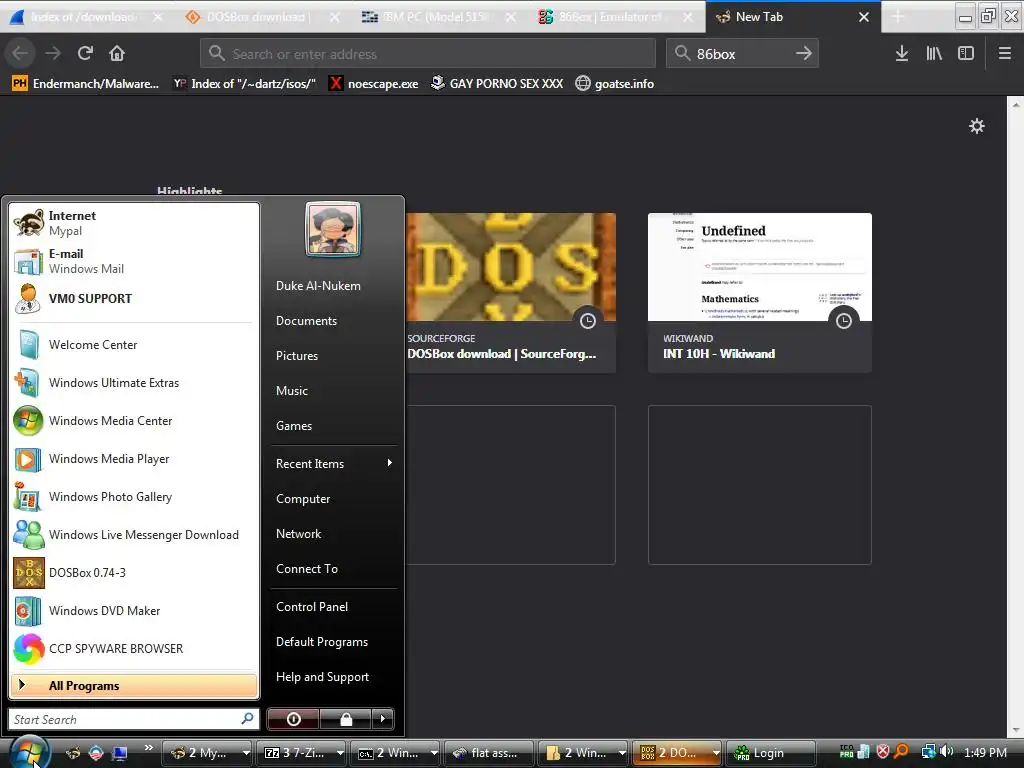Open noescape.exe bookmark
Screen dimensions: 1024x768
click(x=374, y=84)
